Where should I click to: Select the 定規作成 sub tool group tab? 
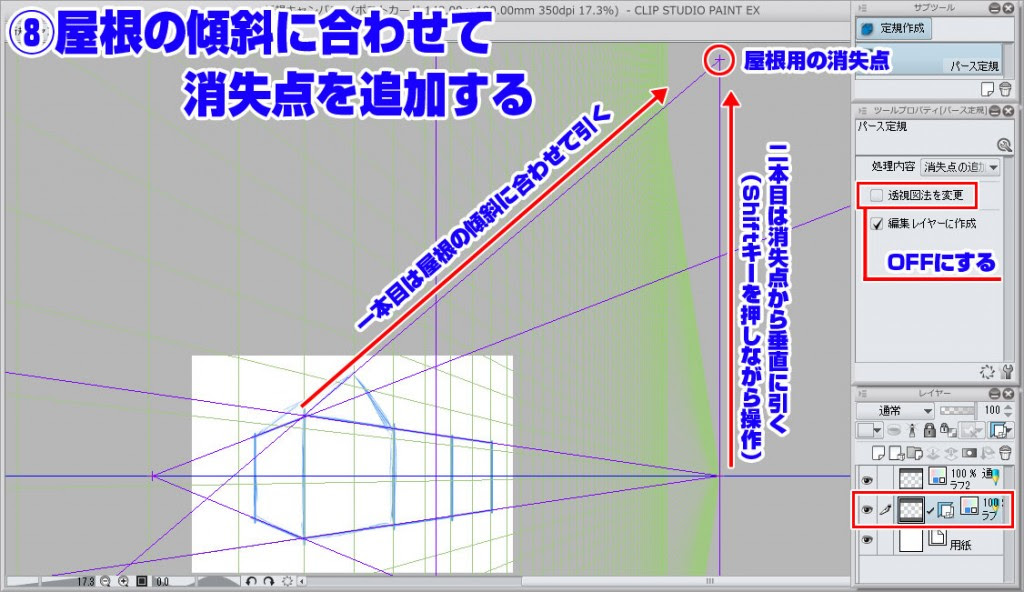click(894, 28)
